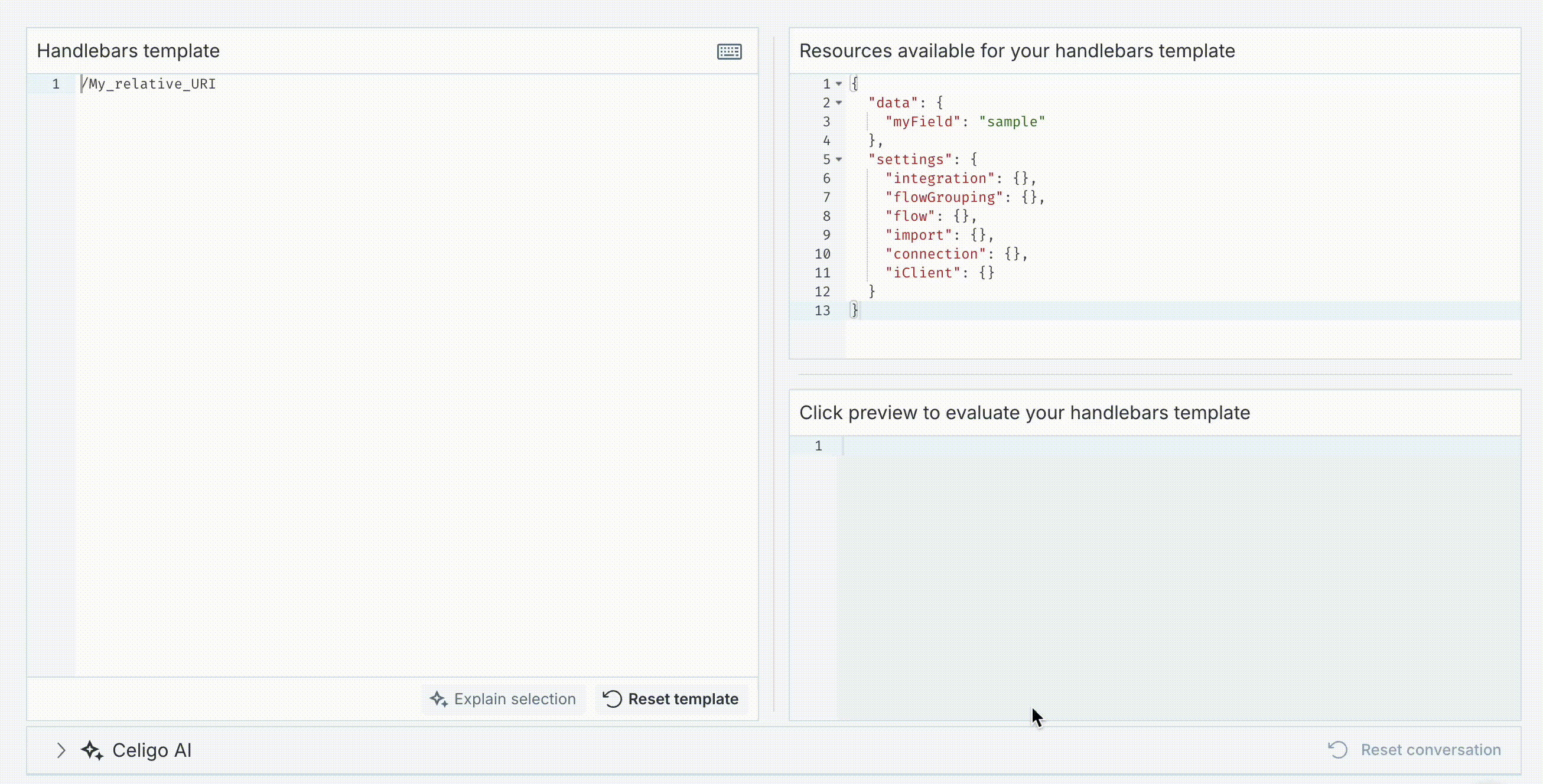Screen dimensions: 1543x784
Task: Click the Handlebars template panel title
Action: (128, 51)
